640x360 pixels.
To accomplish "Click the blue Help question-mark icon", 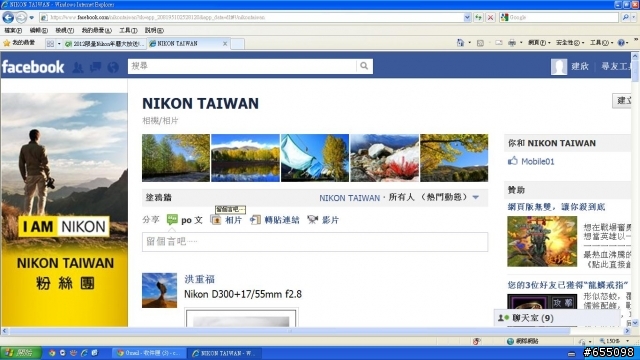I will click(x=621, y=42).
